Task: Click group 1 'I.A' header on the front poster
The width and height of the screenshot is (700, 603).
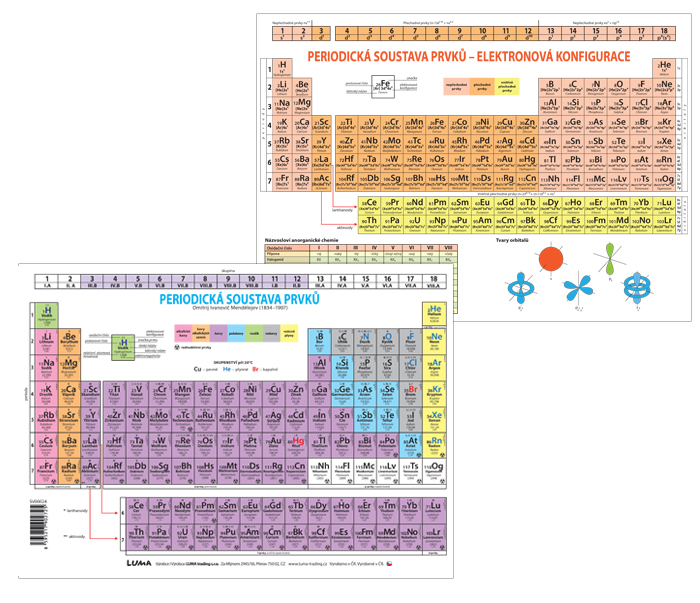Action: (x=46, y=282)
